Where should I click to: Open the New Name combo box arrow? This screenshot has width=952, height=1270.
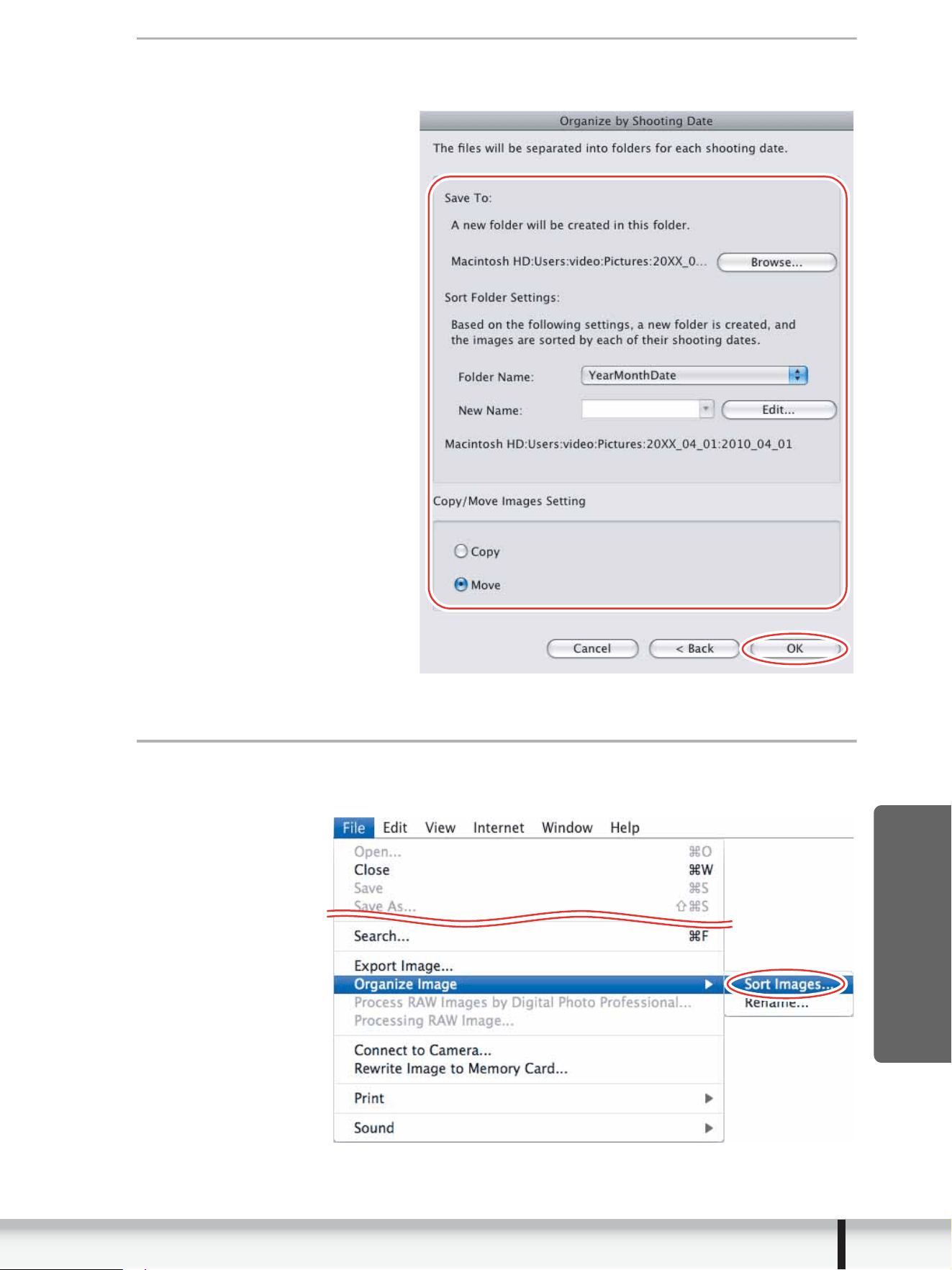coord(707,409)
